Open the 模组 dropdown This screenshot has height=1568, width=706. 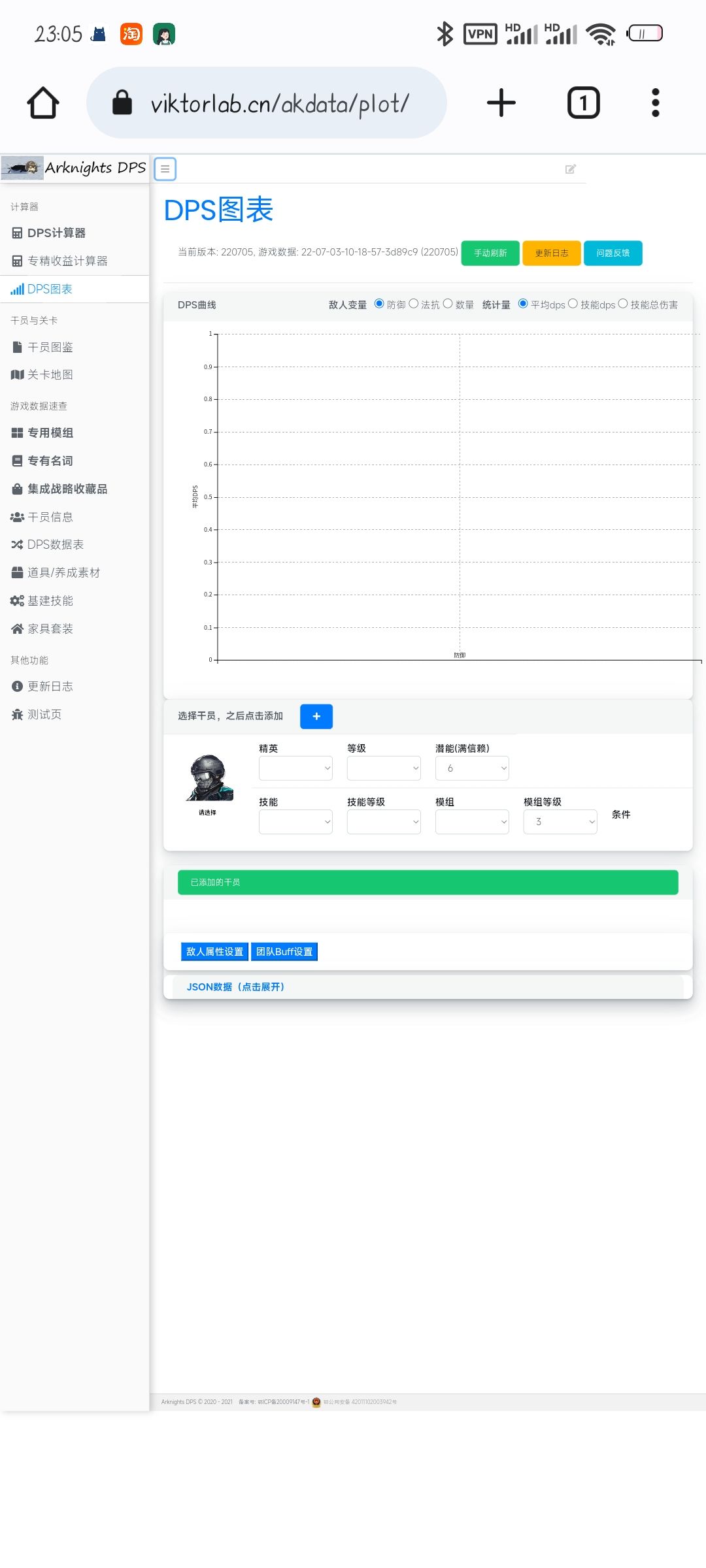472,822
